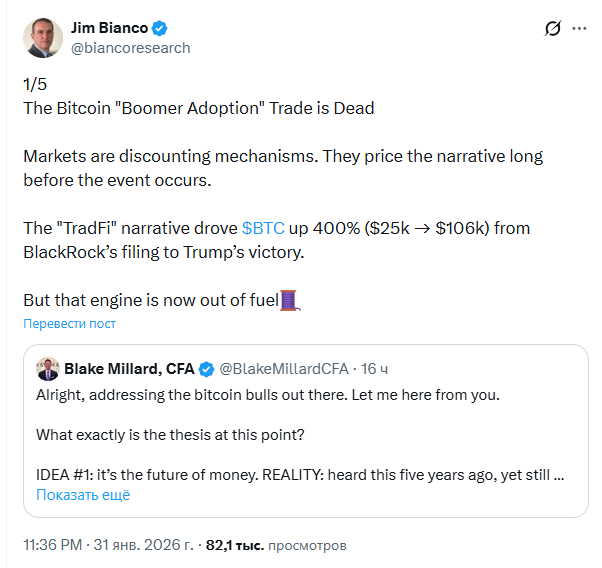Go to the @BlakeMillardCFA handle
The width and height of the screenshot is (602, 568).
tap(283, 369)
